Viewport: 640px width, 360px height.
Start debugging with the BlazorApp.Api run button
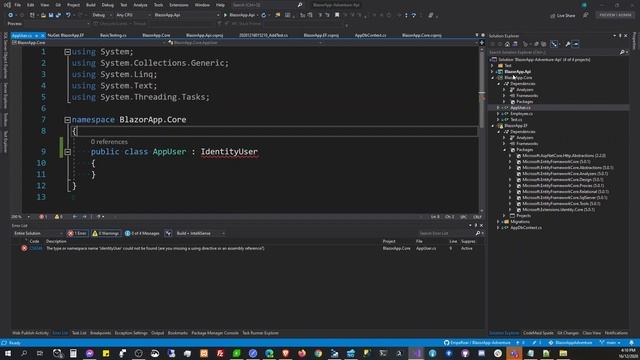click(240, 15)
